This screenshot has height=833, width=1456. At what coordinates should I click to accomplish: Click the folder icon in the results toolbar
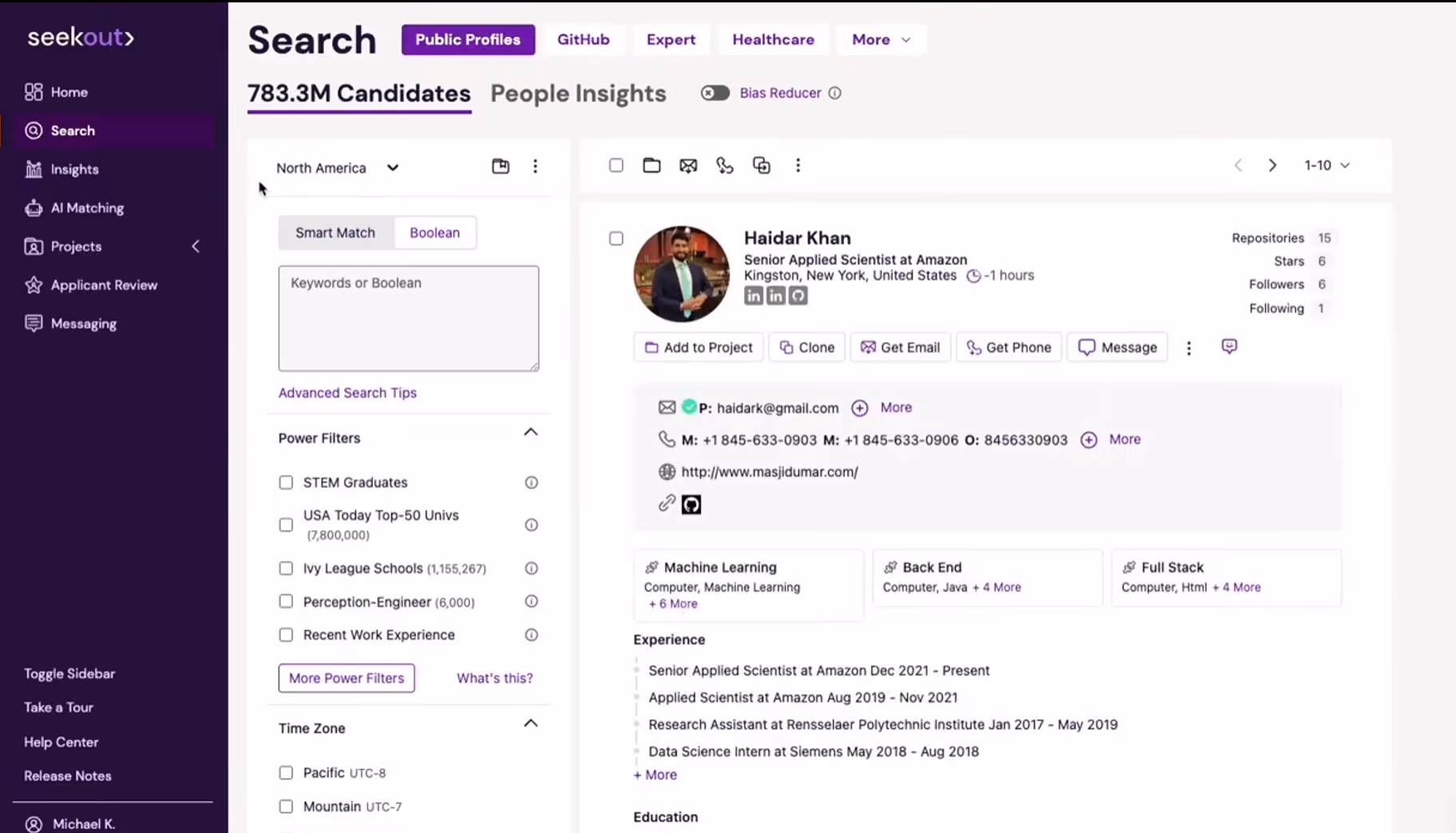click(x=651, y=165)
